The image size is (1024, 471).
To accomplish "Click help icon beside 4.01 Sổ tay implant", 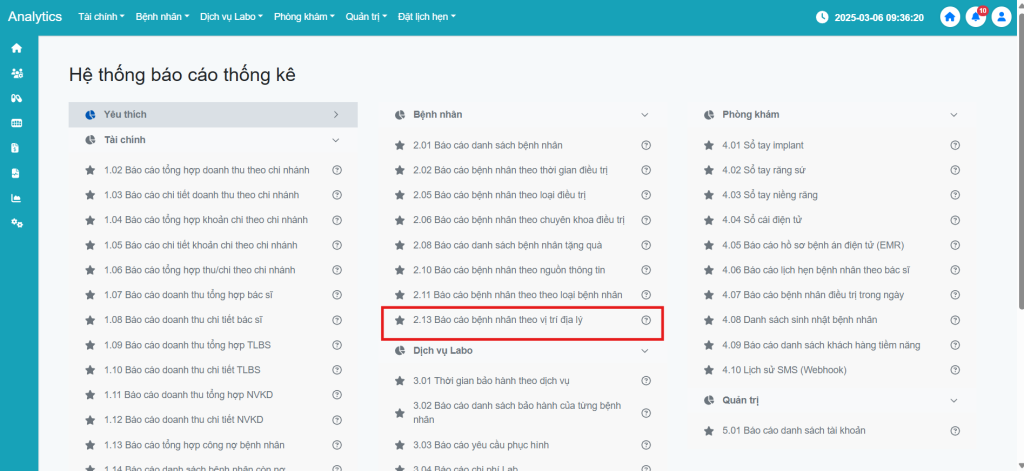I will pyautogui.click(x=955, y=145).
